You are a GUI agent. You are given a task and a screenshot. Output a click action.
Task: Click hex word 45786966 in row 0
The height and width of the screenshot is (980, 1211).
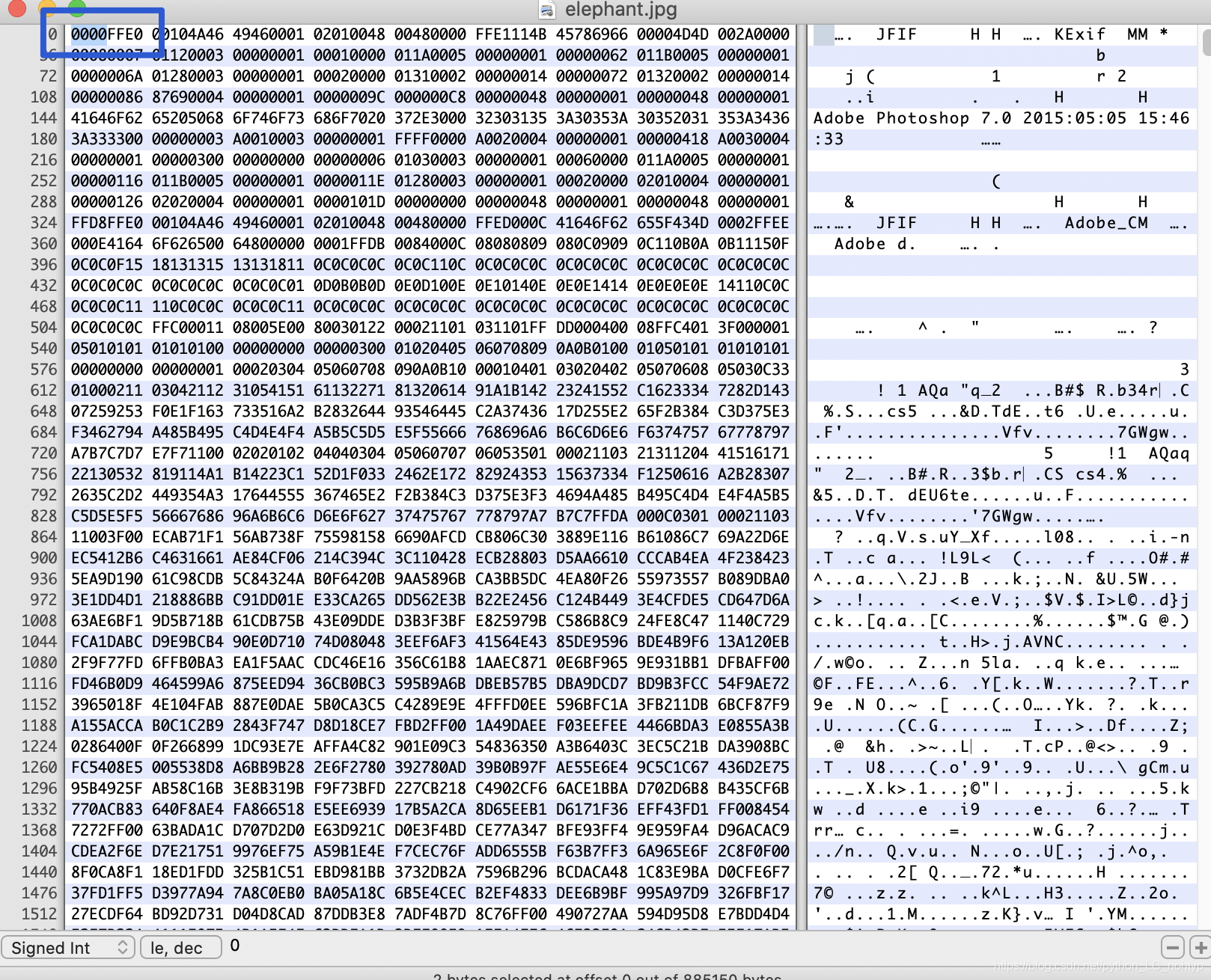pos(591,34)
